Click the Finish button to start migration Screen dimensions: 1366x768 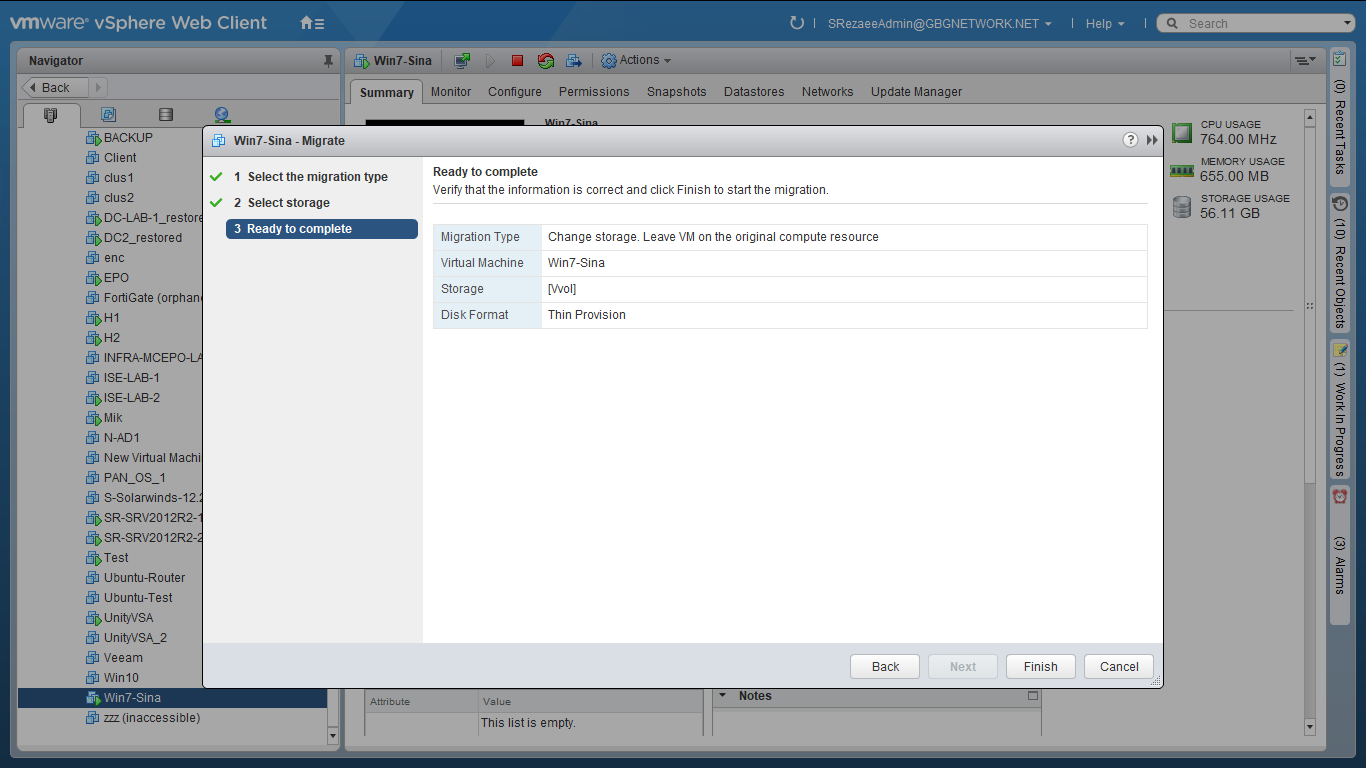coord(1040,667)
